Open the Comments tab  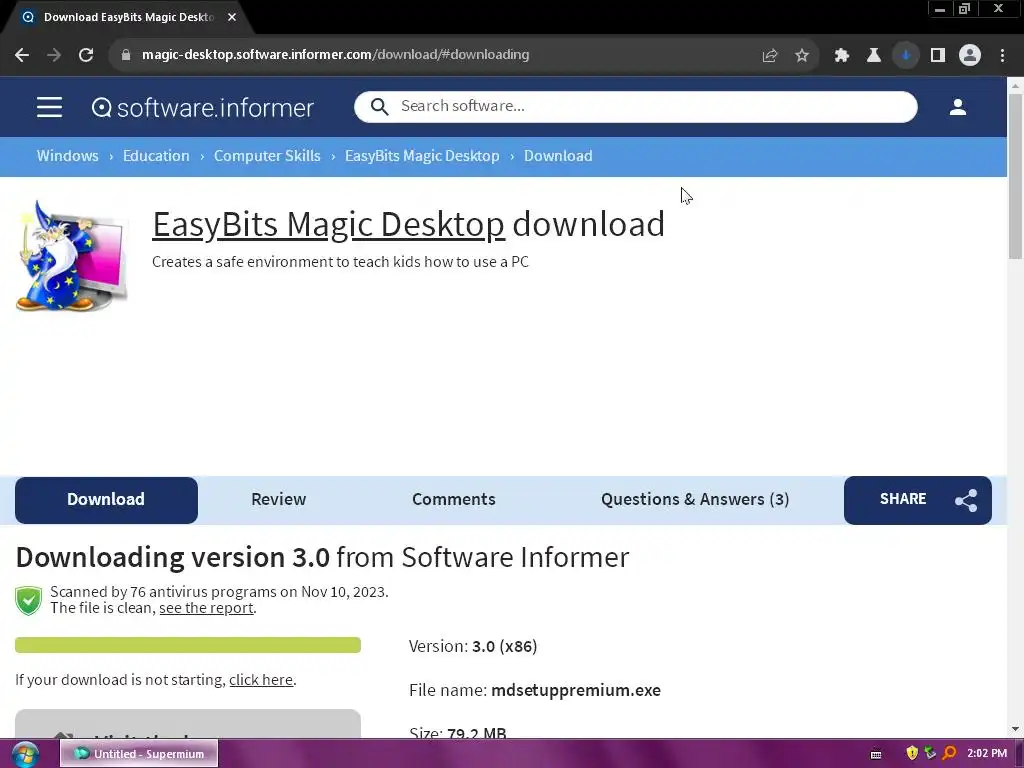tap(454, 500)
